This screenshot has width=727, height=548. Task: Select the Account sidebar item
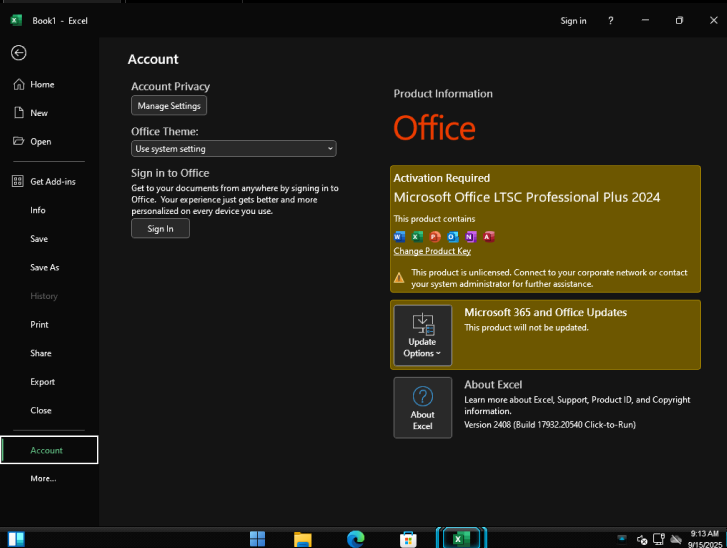pyautogui.click(x=49, y=450)
